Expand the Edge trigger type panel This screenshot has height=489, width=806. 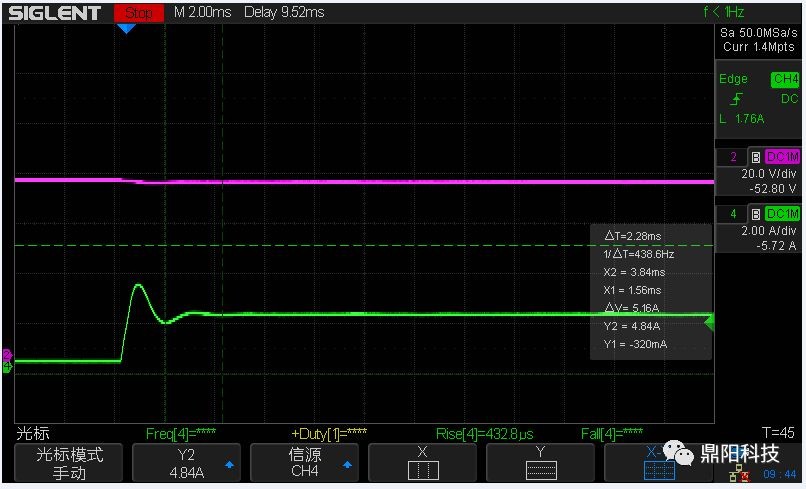[x=733, y=79]
